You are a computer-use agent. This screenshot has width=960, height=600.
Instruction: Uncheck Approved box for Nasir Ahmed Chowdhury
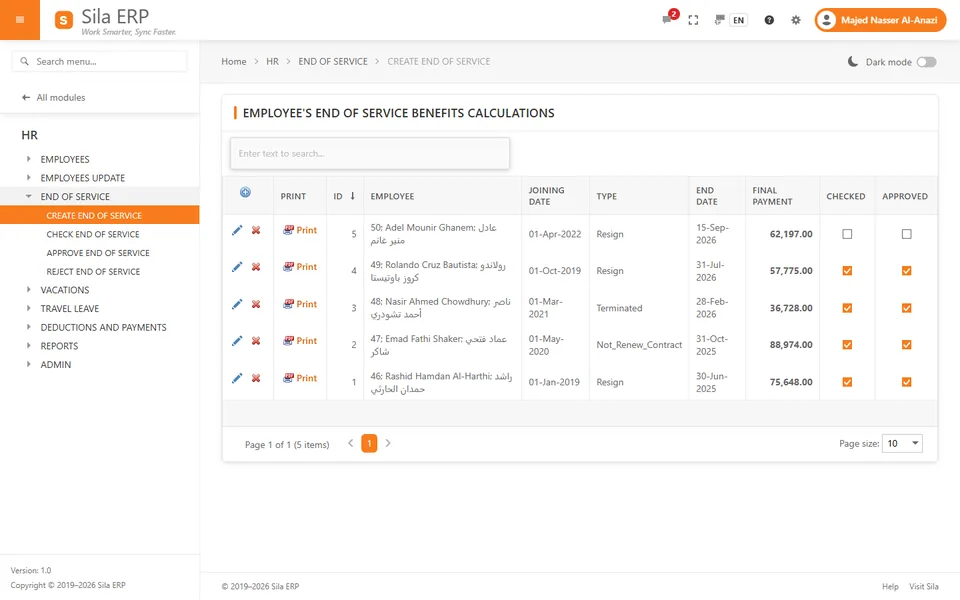pos(906,308)
